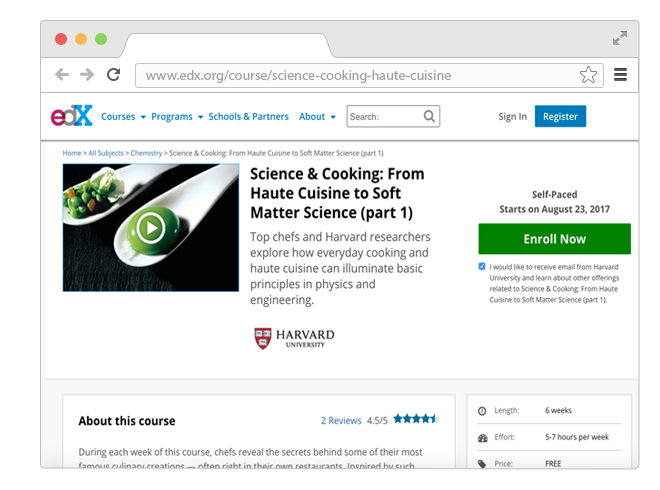The width and height of the screenshot is (660, 490).
Task: Click the Chemistry breadcrumb link
Action: (x=146, y=153)
